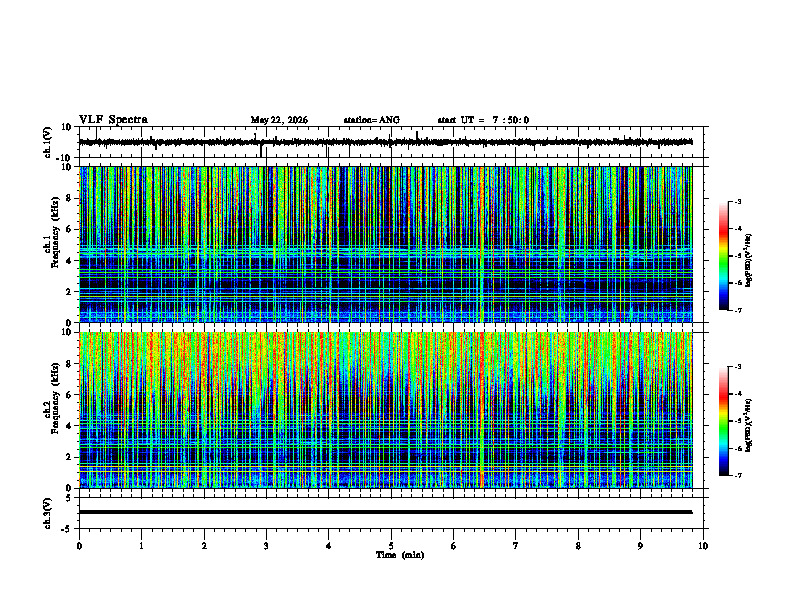Select the 9 minute time axis label
792x612 pixels.
point(640,546)
